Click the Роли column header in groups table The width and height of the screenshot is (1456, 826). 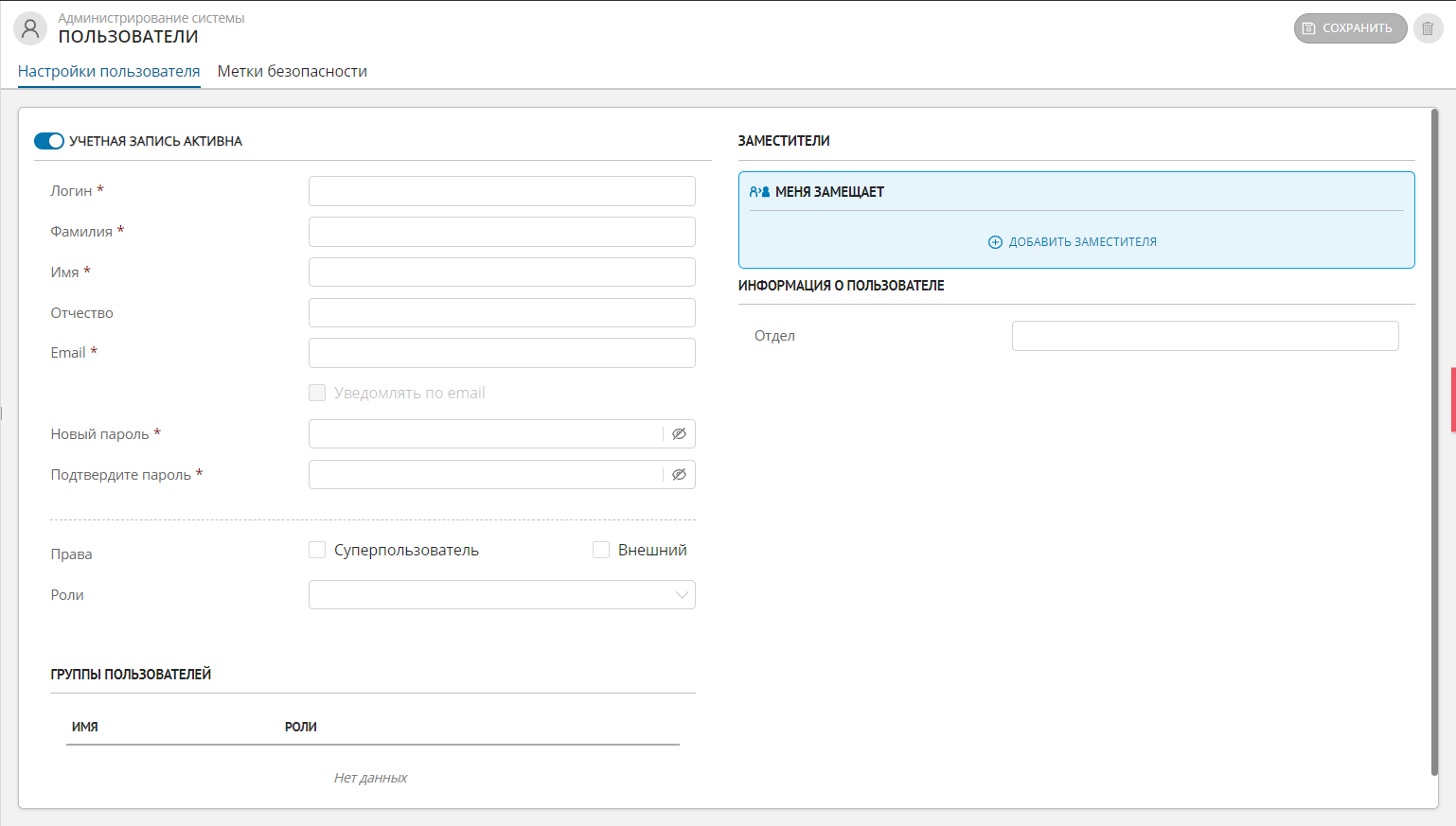[301, 727]
